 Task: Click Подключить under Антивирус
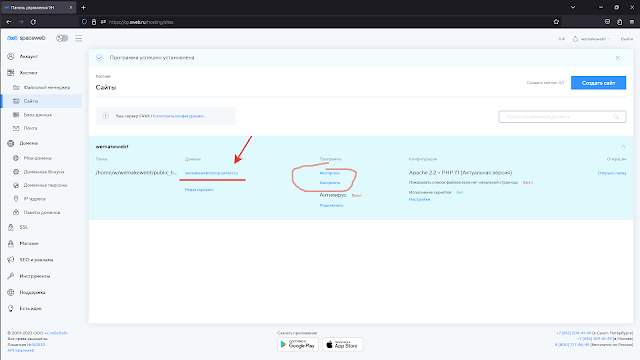click(331, 205)
